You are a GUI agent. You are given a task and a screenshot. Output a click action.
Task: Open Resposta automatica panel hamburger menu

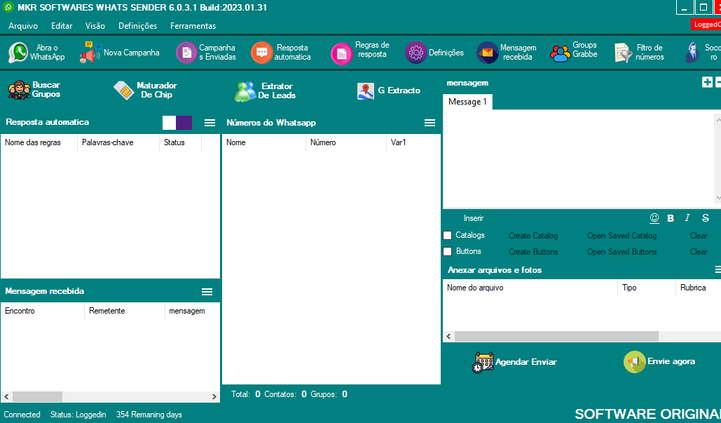210,123
